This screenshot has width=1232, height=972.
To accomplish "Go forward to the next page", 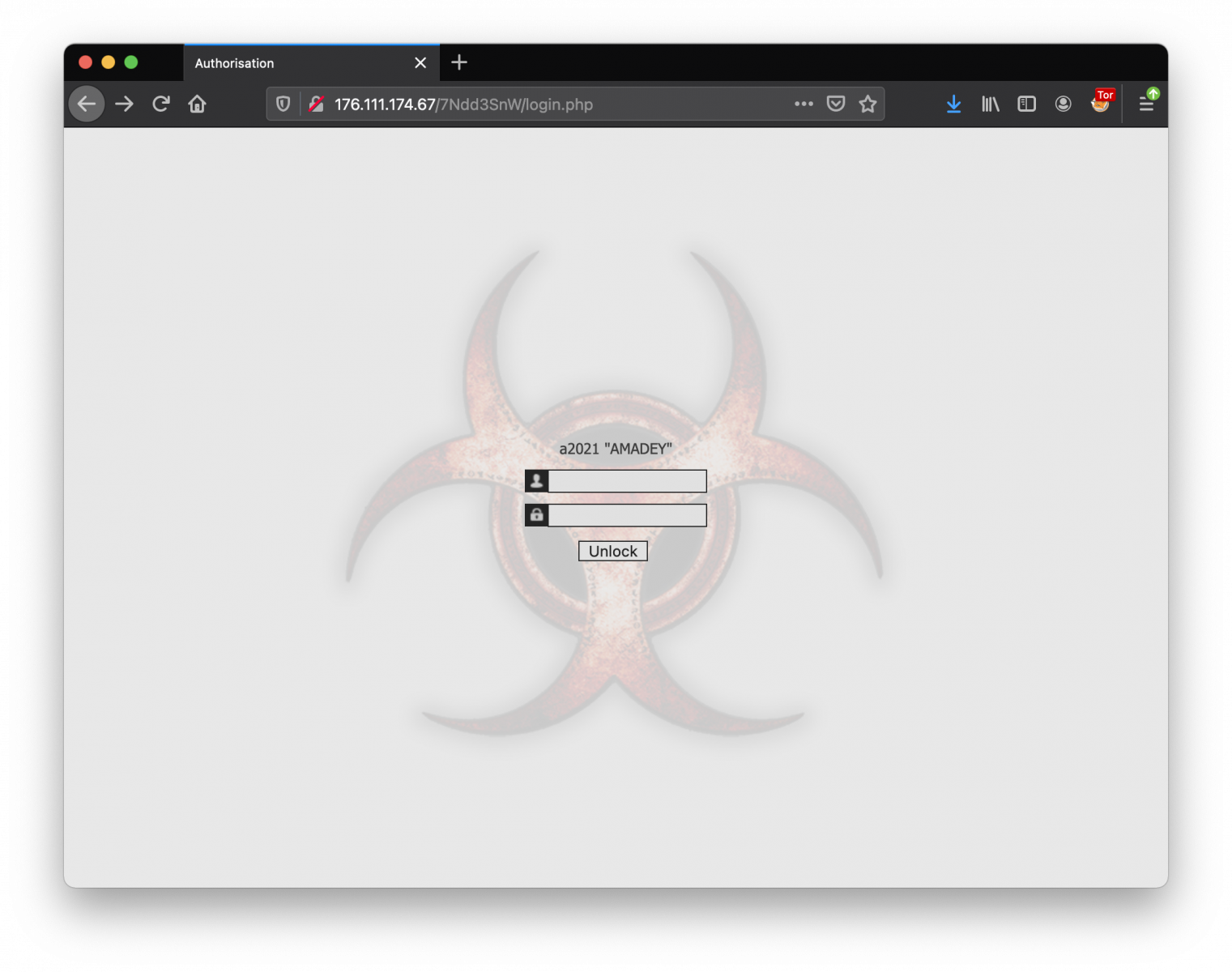I will point(124,104).
